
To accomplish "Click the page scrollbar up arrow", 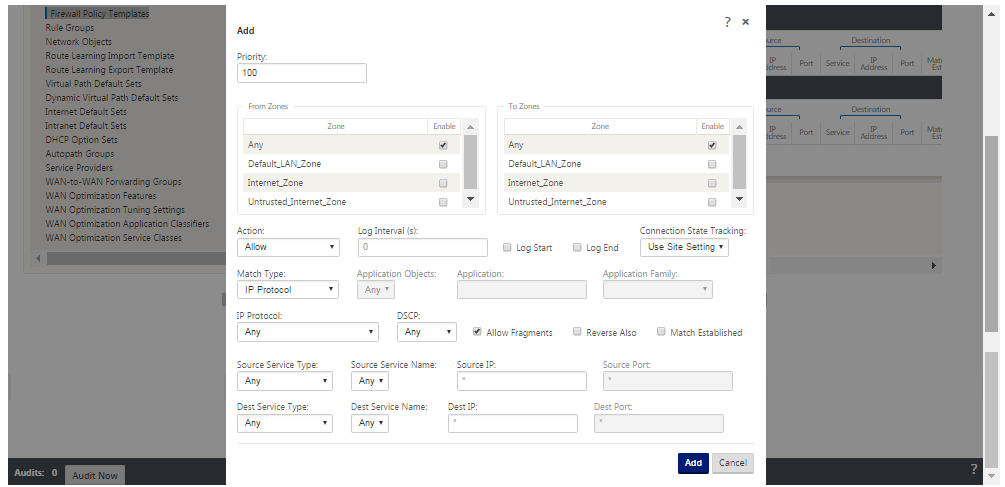I will [991, 14].
